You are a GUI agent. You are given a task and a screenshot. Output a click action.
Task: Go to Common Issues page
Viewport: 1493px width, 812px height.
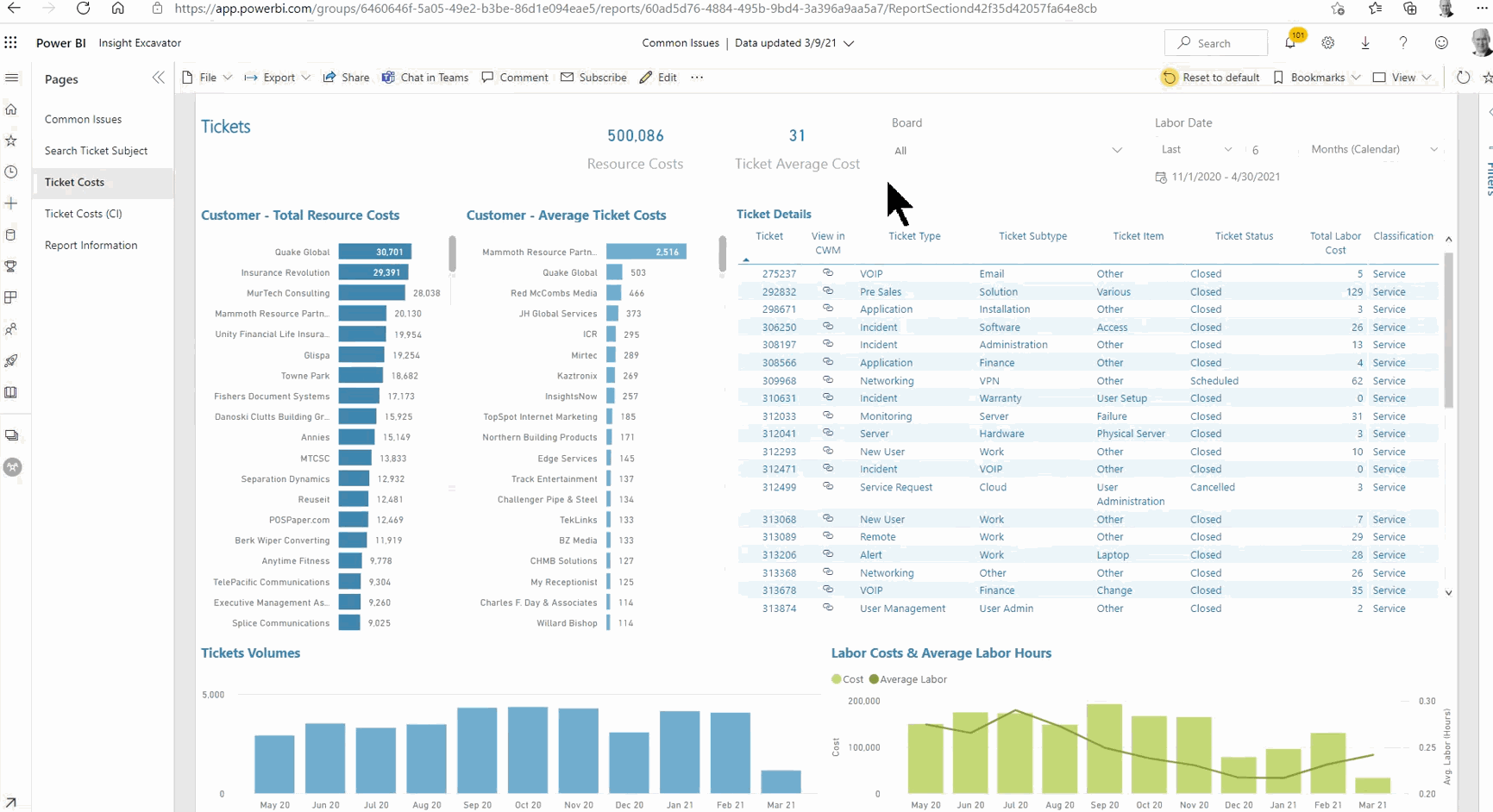coord(83,120)
